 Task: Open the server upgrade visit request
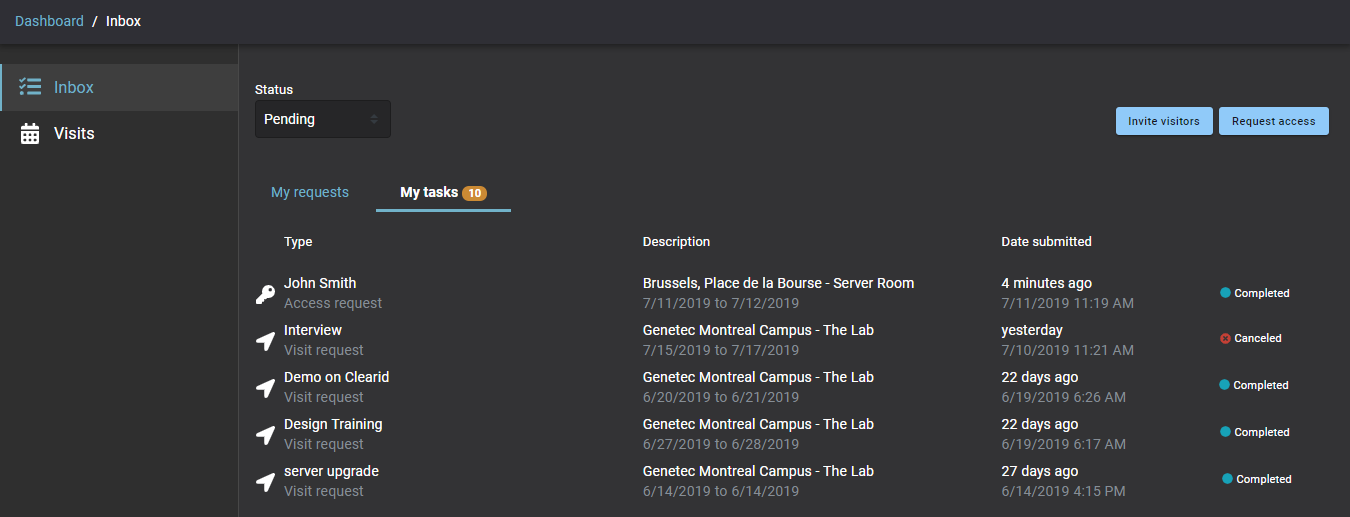pyautogui.click(x=331, y=471)
